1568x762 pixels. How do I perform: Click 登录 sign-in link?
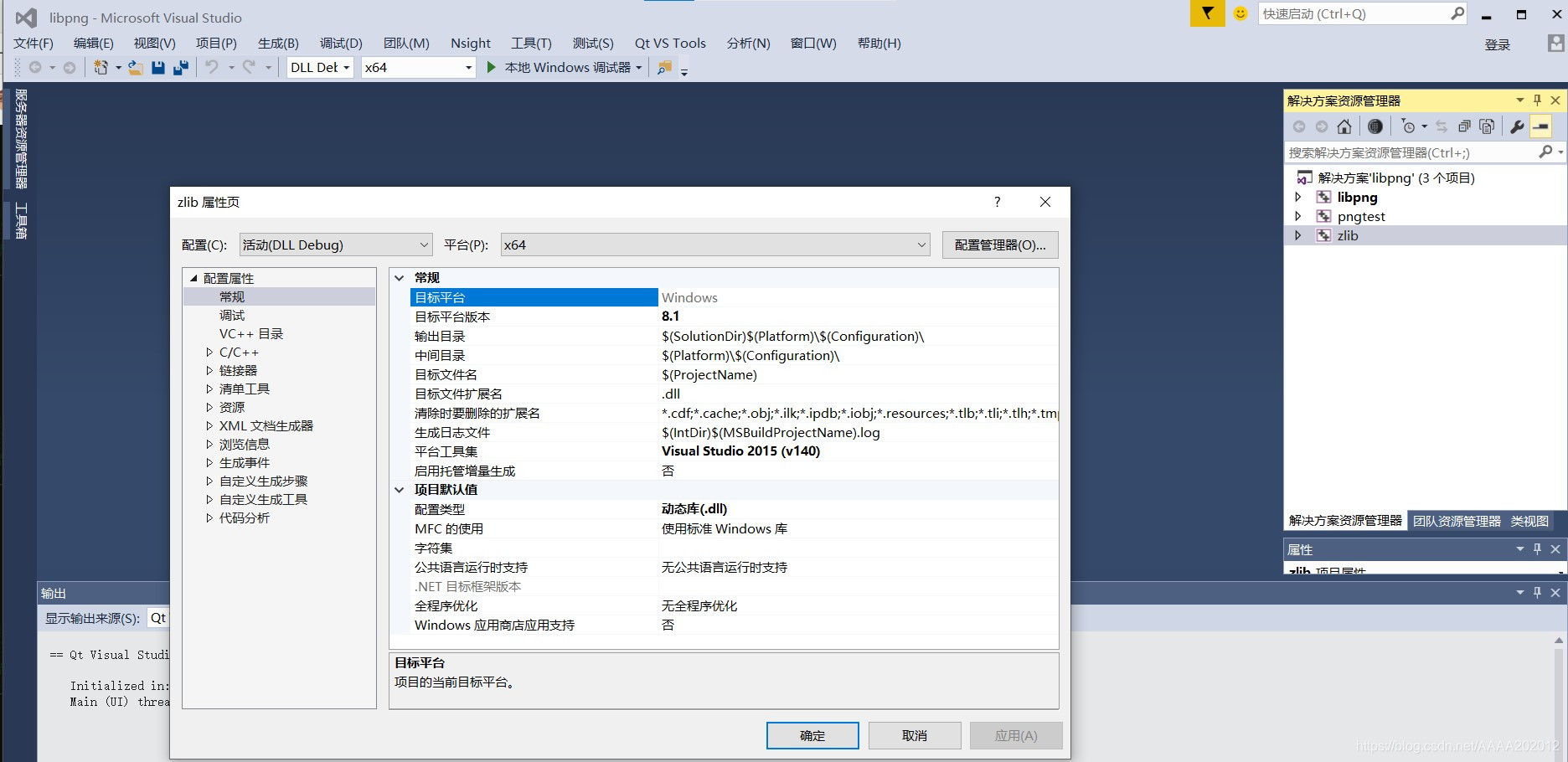(x=1498, y=44)
